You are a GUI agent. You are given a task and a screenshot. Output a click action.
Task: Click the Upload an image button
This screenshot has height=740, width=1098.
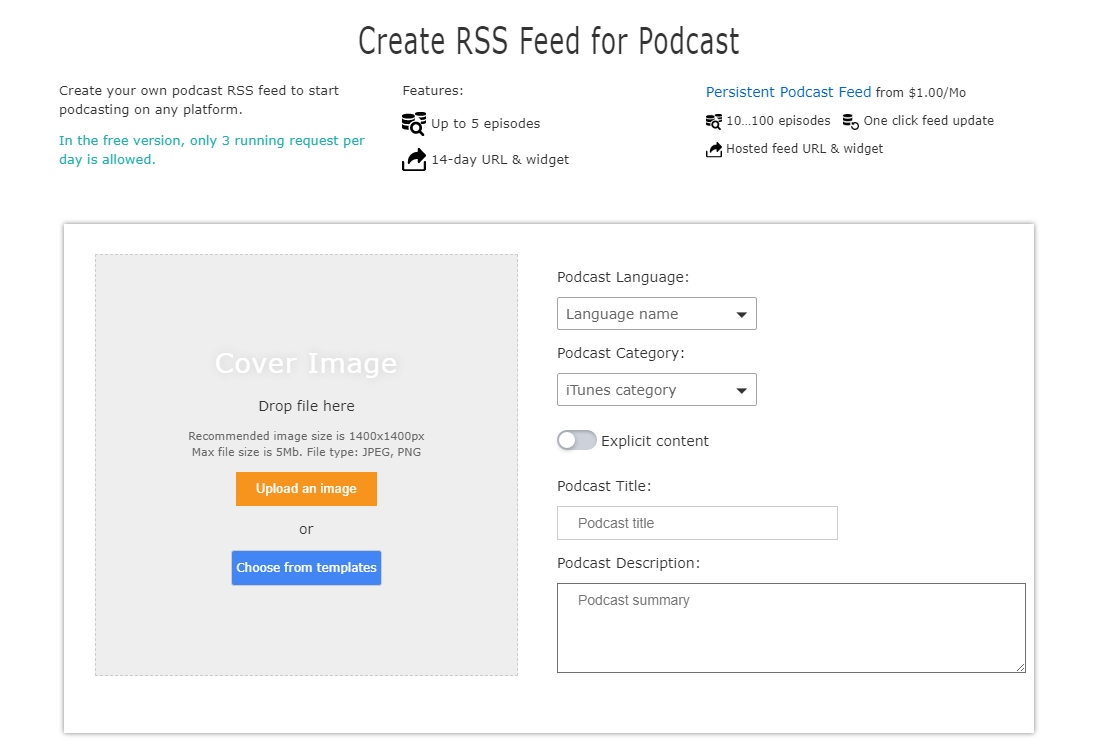[x=306, y=489]
